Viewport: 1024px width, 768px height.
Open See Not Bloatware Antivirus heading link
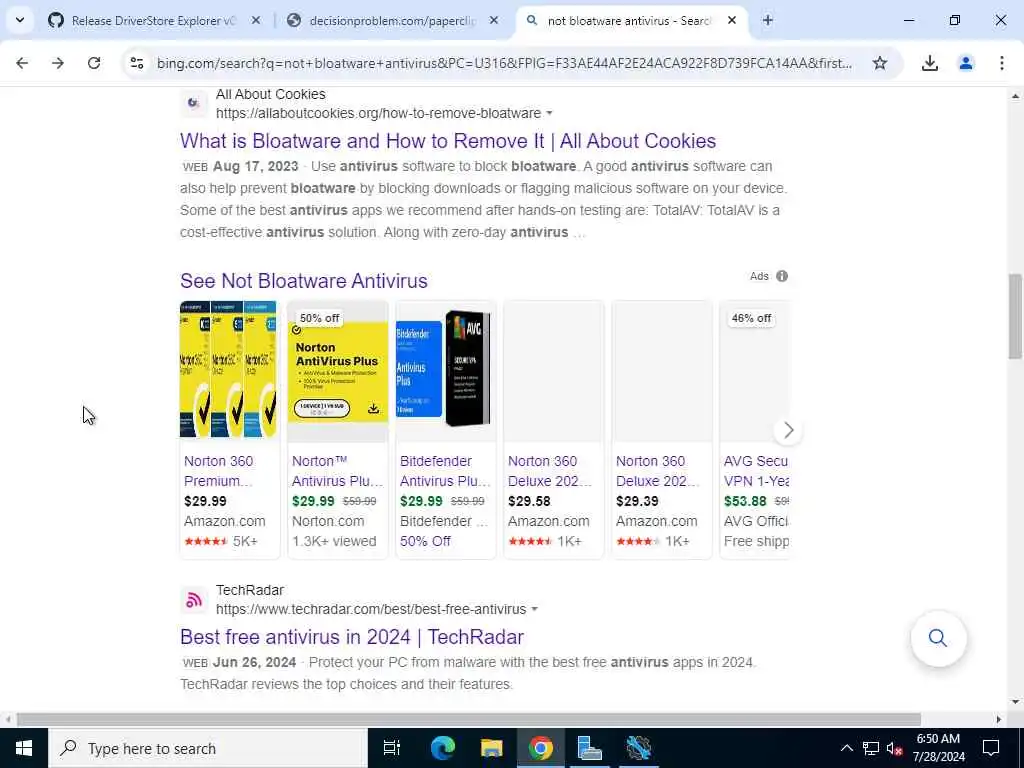pyautogui.click(x=304, y=281)
